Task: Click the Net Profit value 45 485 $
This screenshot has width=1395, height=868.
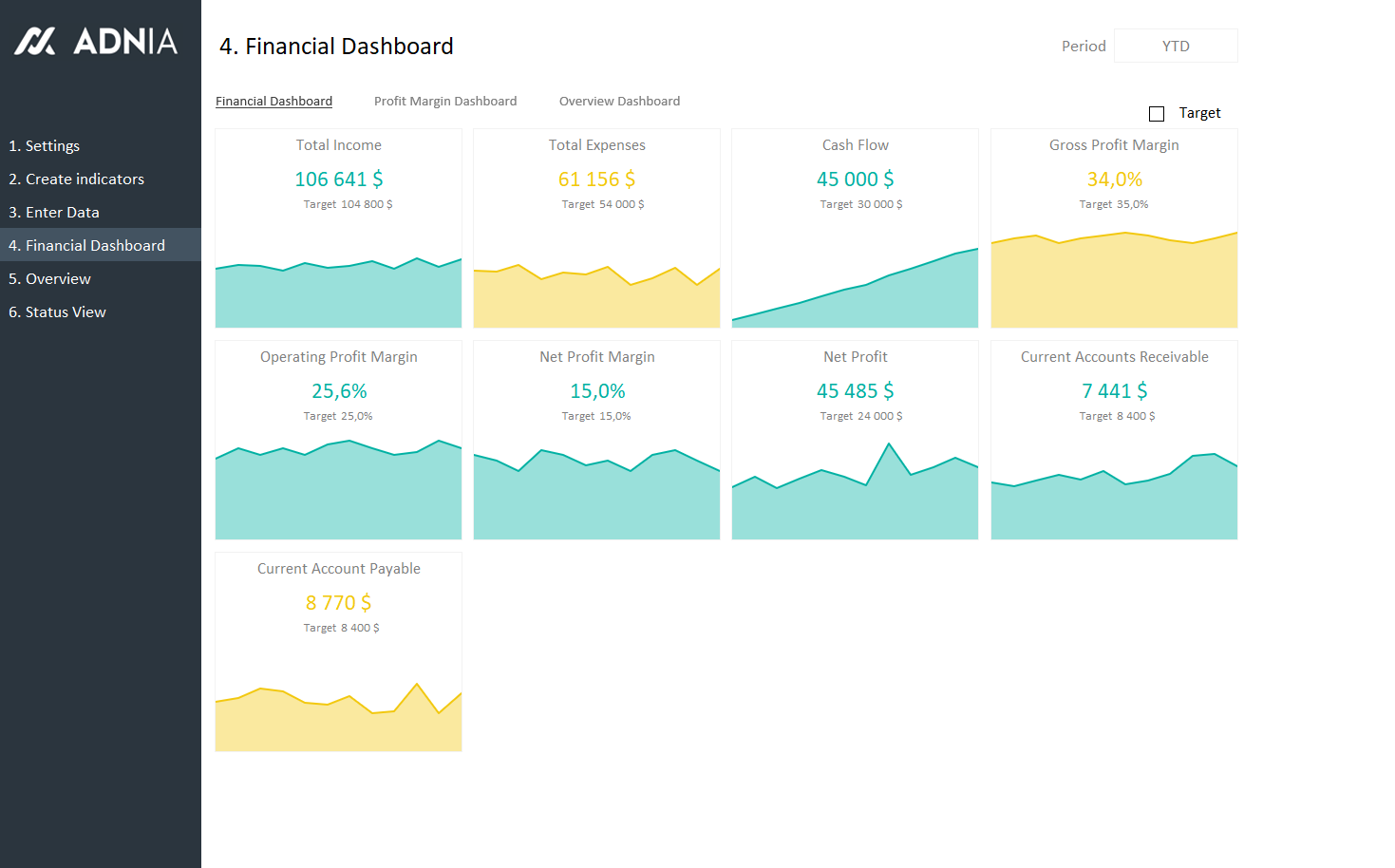Action: click(855, 391)
